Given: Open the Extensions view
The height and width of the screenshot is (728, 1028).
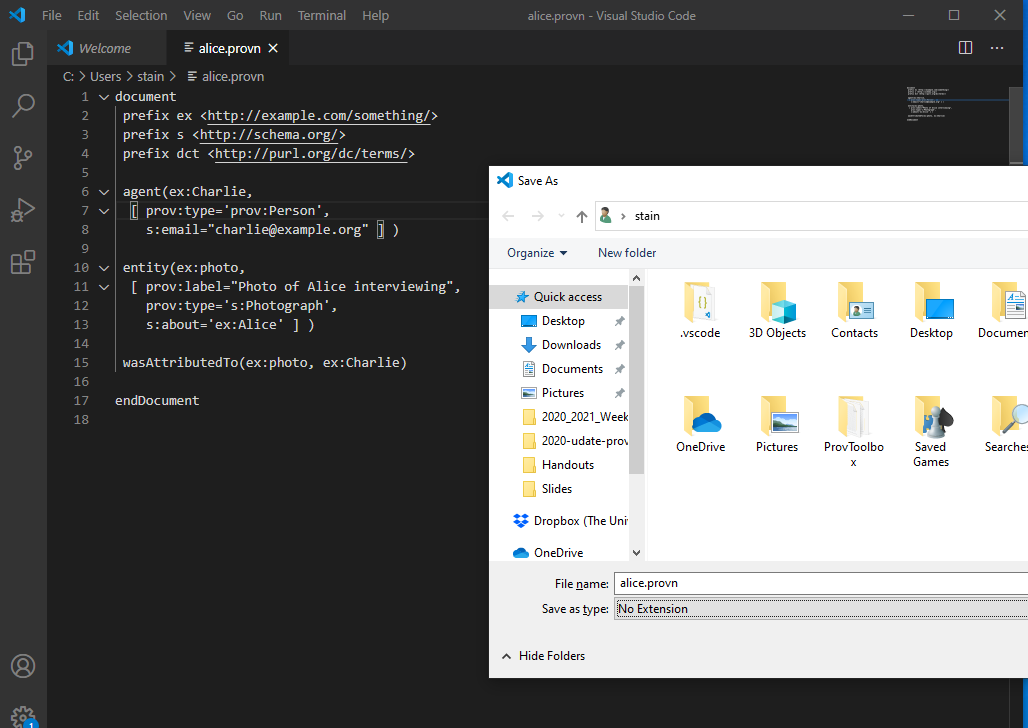Looking at the screenshot, I should click(x=23, y=262).
